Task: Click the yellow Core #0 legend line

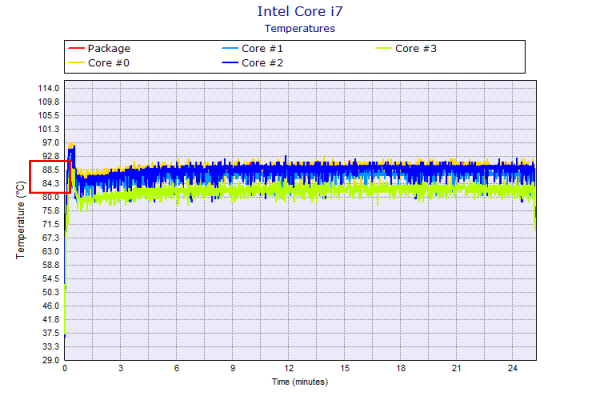Action: 76,62
